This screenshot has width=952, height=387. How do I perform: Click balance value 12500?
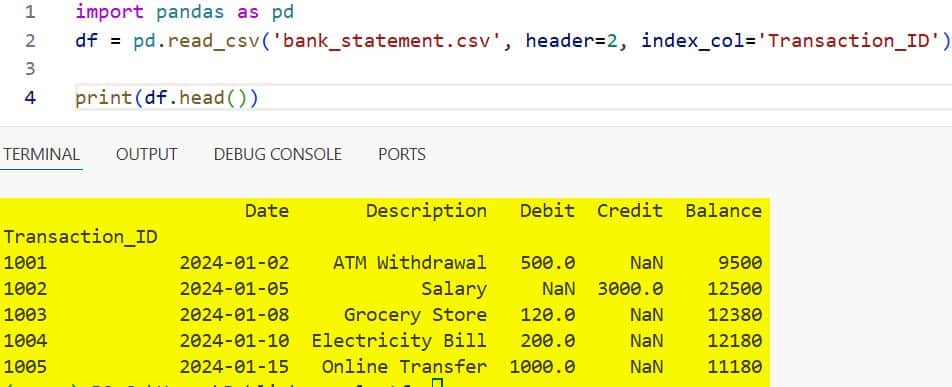pos(735,289)
